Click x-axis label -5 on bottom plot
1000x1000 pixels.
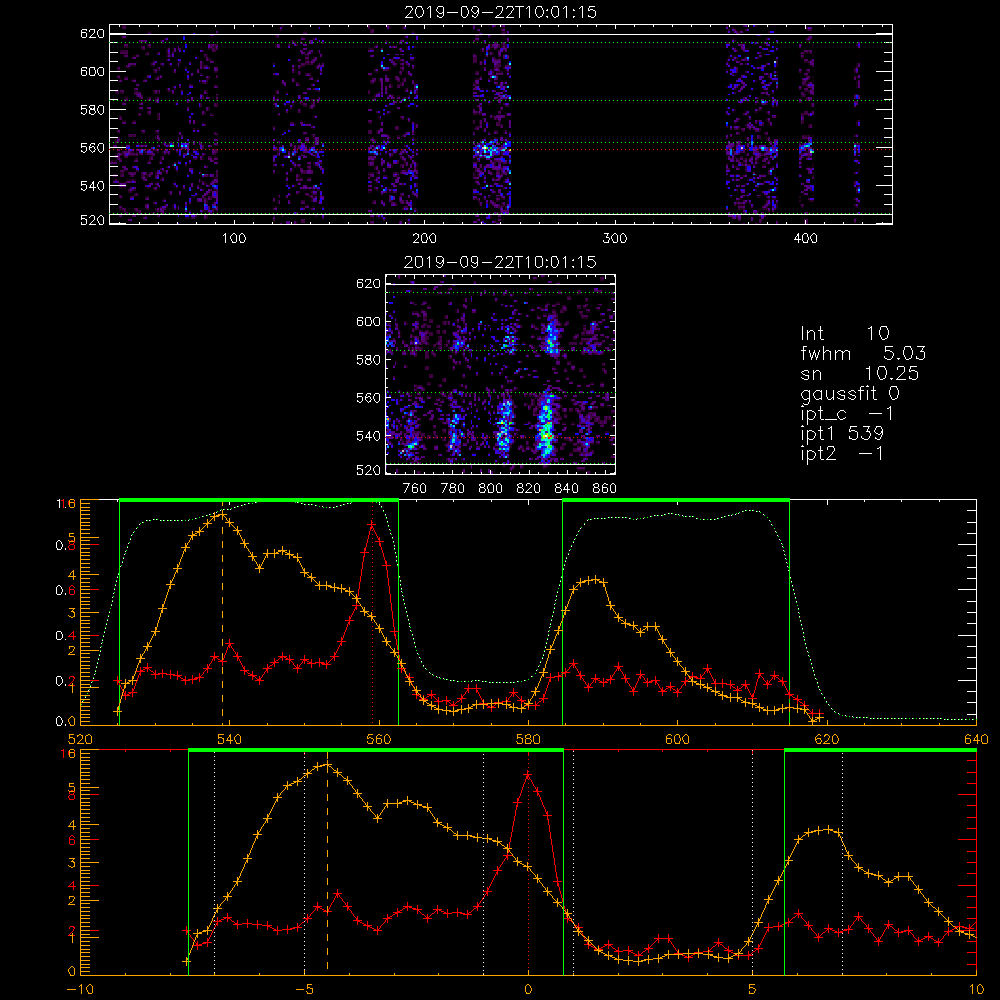pos(304,989)
